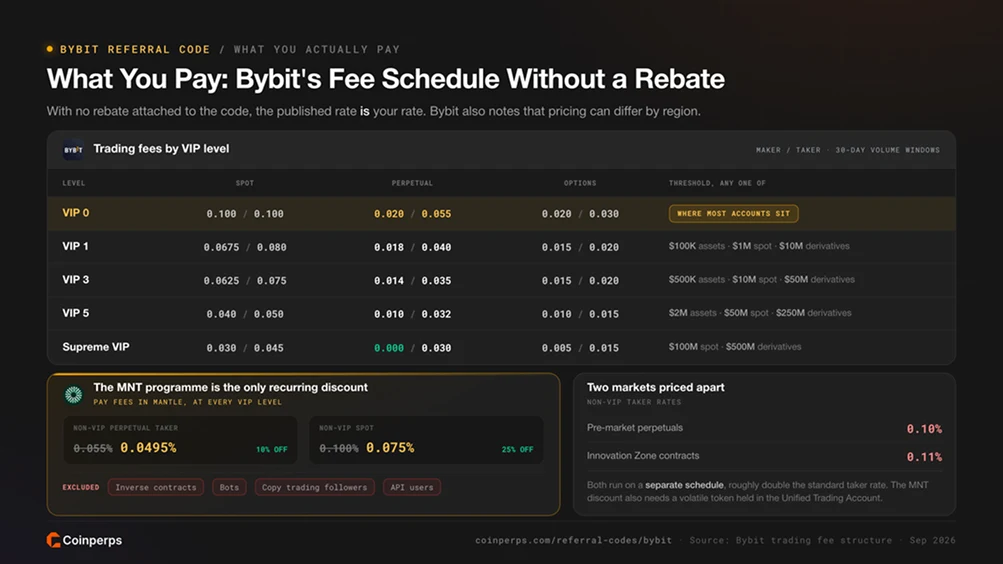The height and width of the screenshot is (564, 1003).
Task: Click VIP 3 options fee 0.015 / 0.020
Action: pos(580,281)
